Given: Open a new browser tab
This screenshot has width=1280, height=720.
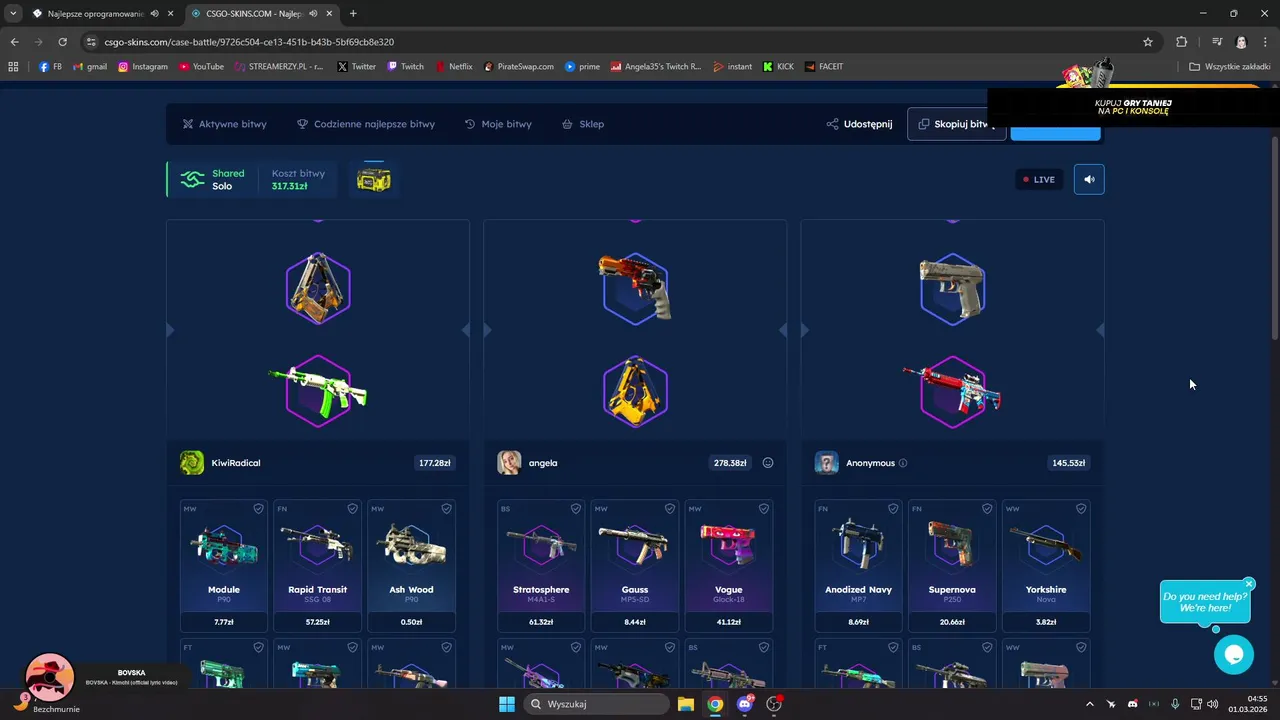Looking at the screenshot, I should (353, 13).
